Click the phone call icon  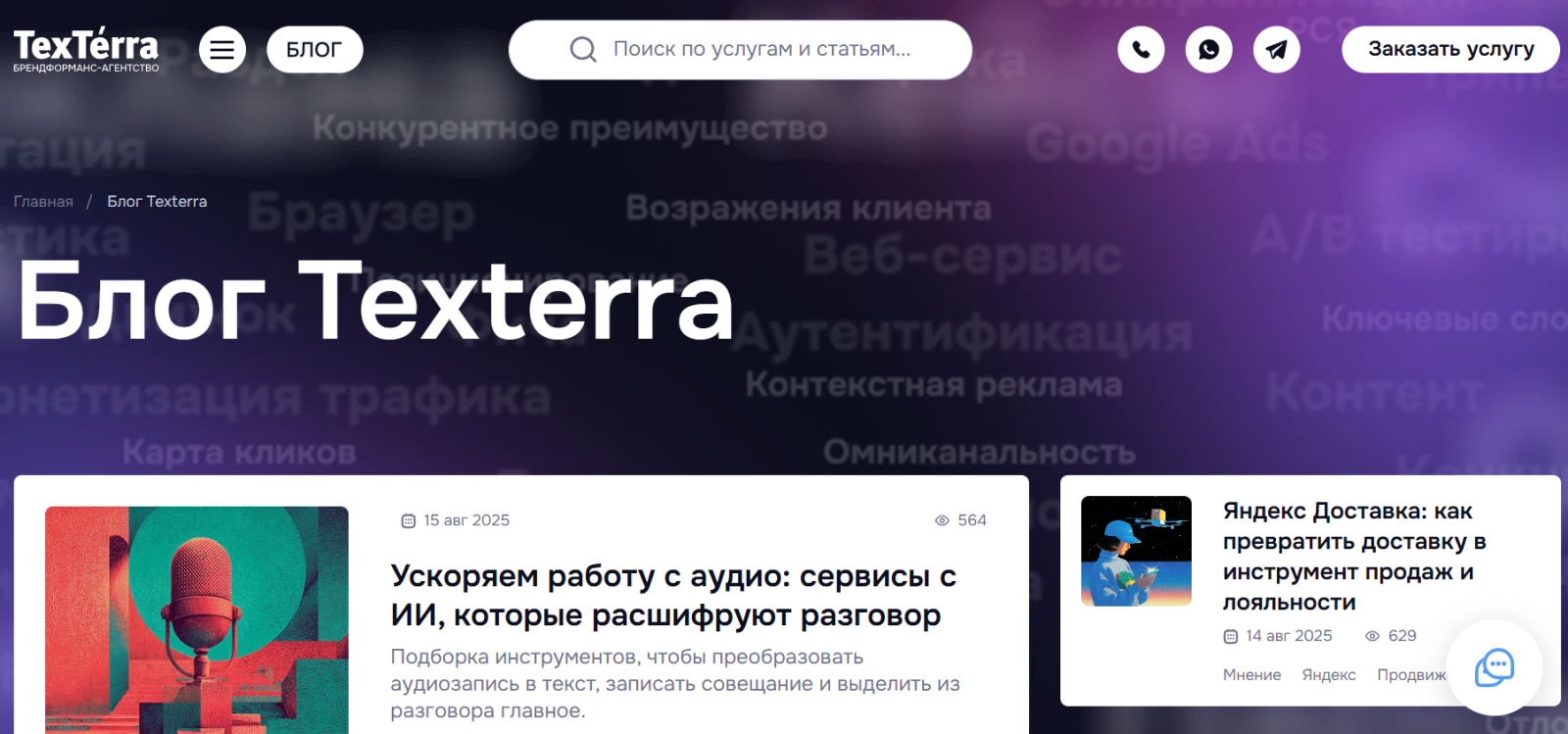[1141, 49]
